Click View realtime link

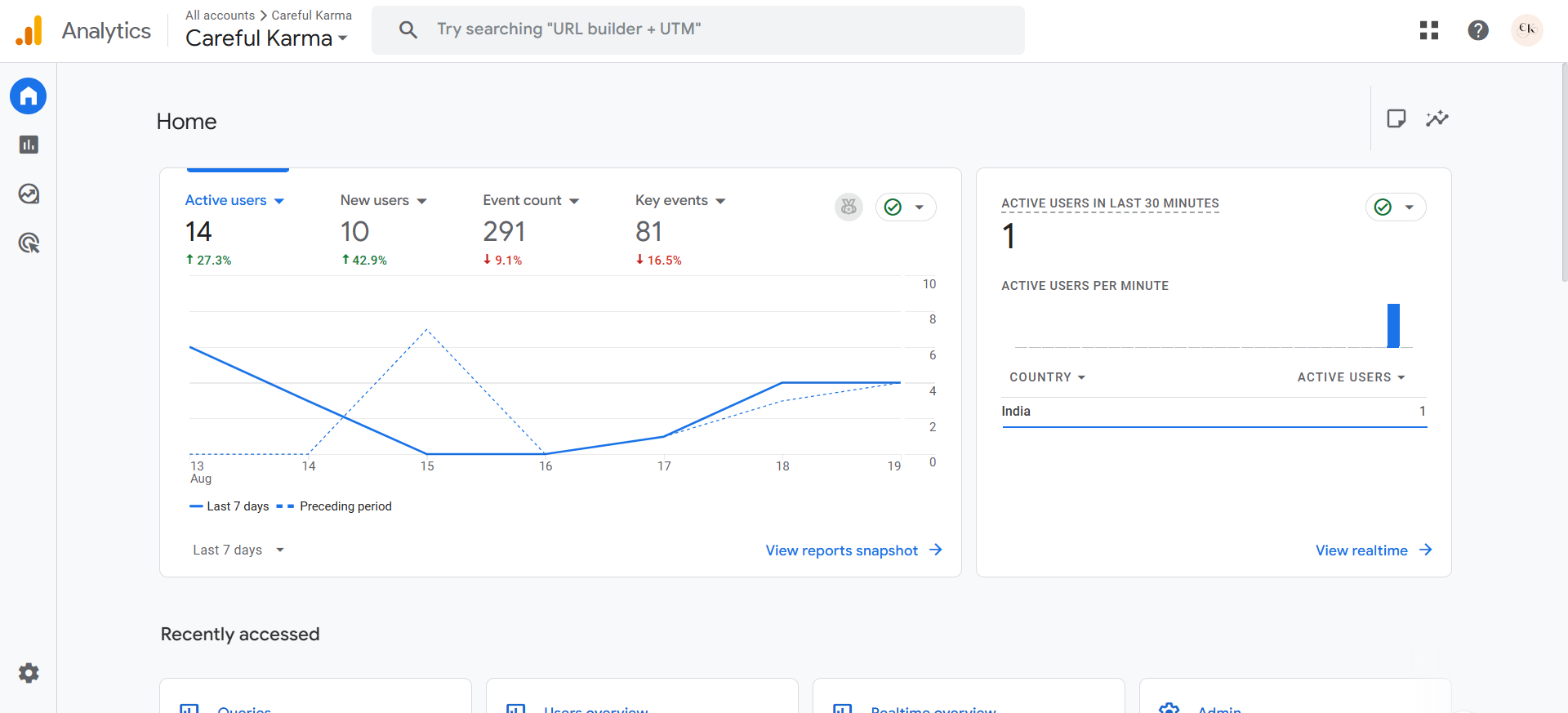[x=1373, y=550]
